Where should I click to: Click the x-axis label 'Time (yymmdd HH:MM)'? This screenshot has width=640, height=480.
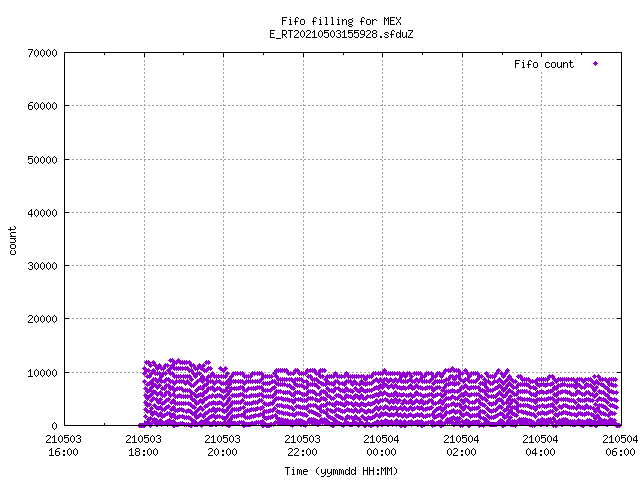point(341,471)
